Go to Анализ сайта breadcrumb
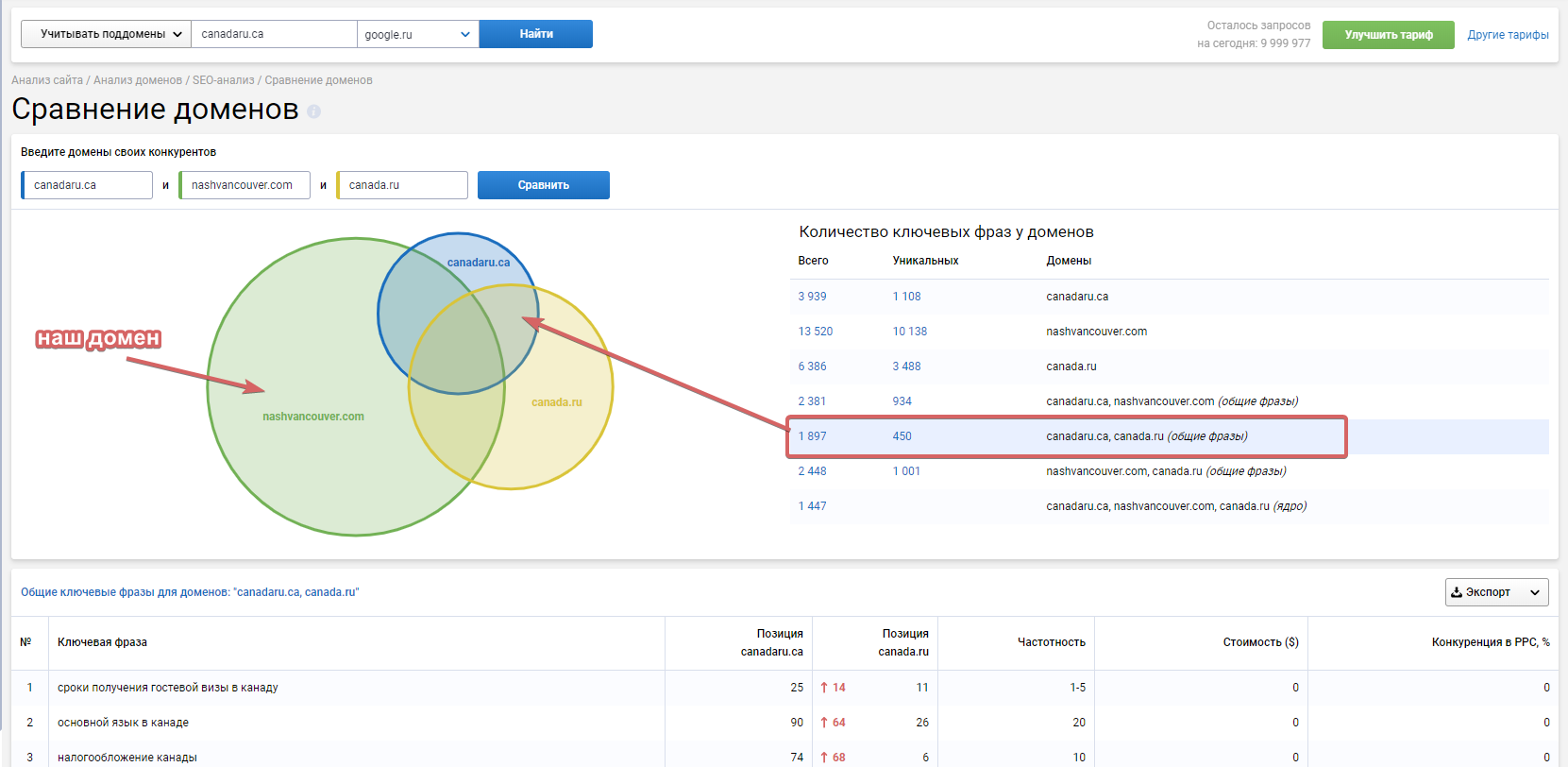This screenshot has width=1568, height=767. point(47,80)
